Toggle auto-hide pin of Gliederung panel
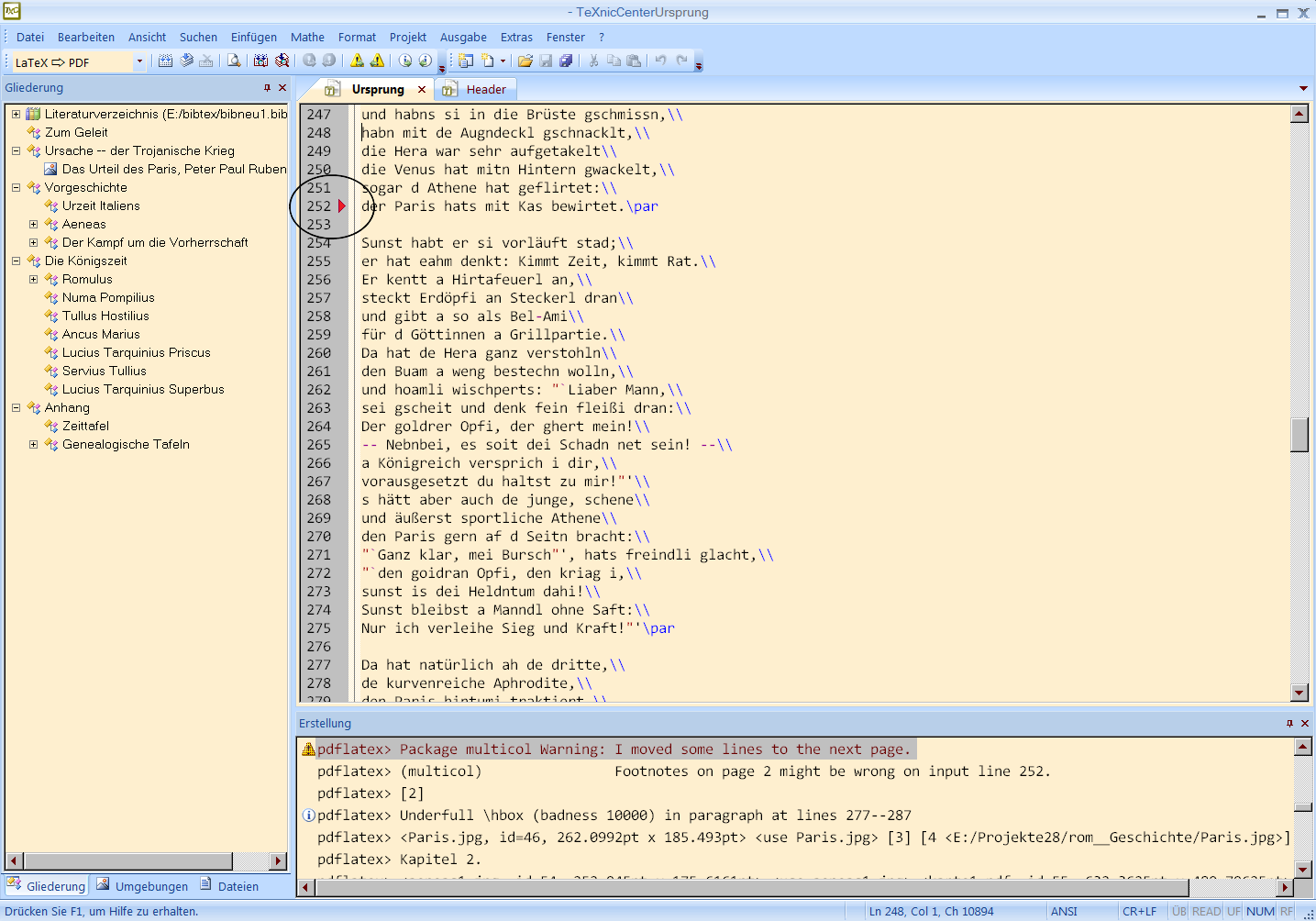This screenshot has height=921, width=1316. pos(267,88)
